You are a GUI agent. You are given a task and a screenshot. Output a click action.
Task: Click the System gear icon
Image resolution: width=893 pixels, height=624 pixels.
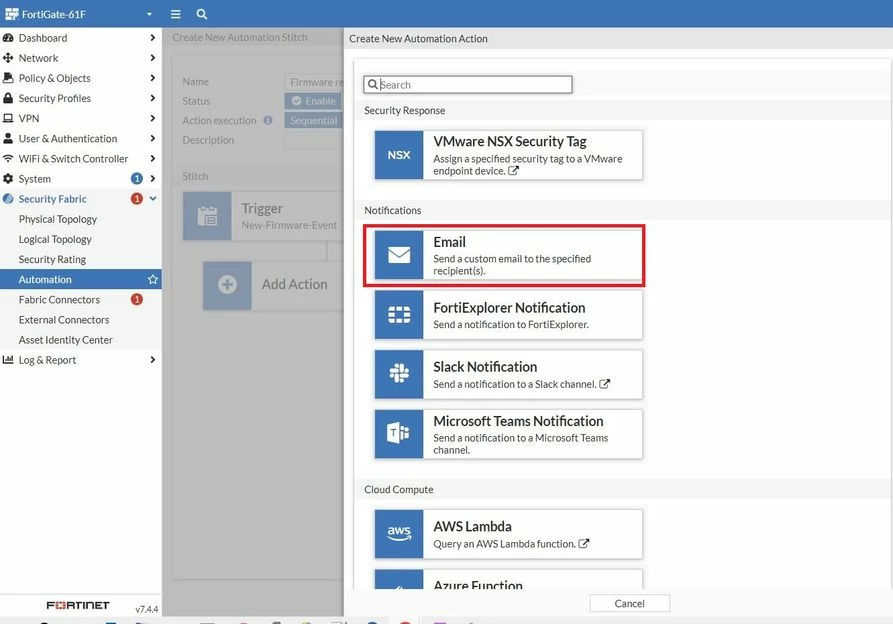pos(8,179)
